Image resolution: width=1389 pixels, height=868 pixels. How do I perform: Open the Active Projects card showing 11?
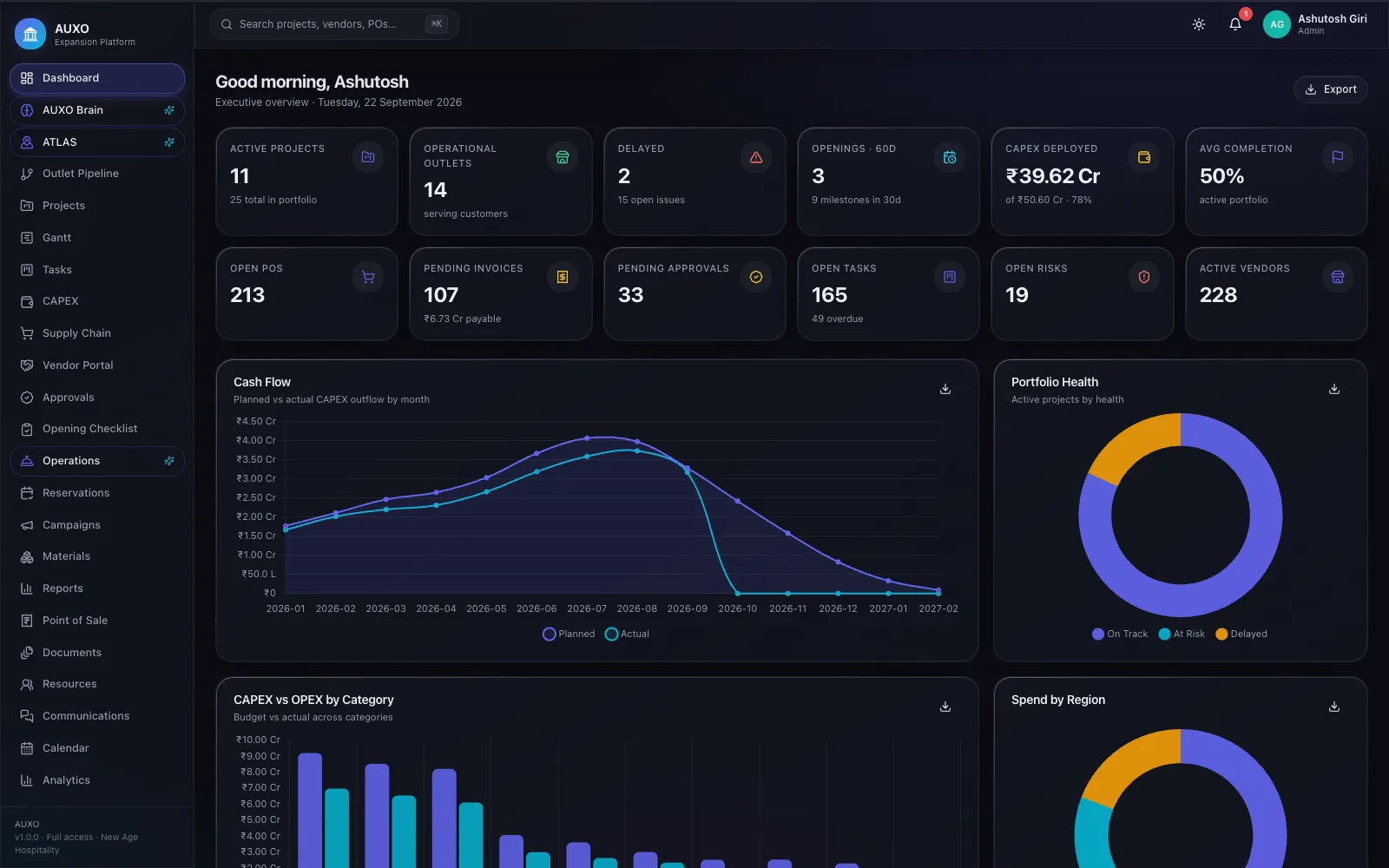[306, 181]
